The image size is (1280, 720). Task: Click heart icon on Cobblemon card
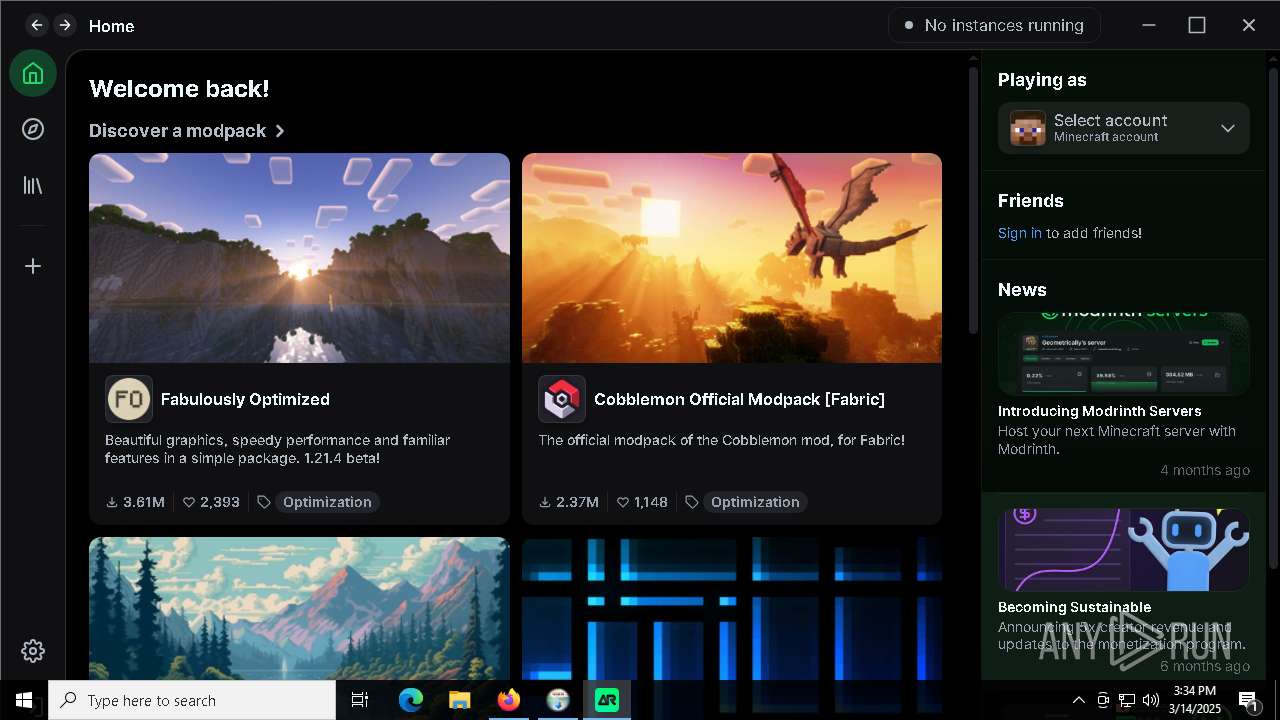tap(622, 502)
